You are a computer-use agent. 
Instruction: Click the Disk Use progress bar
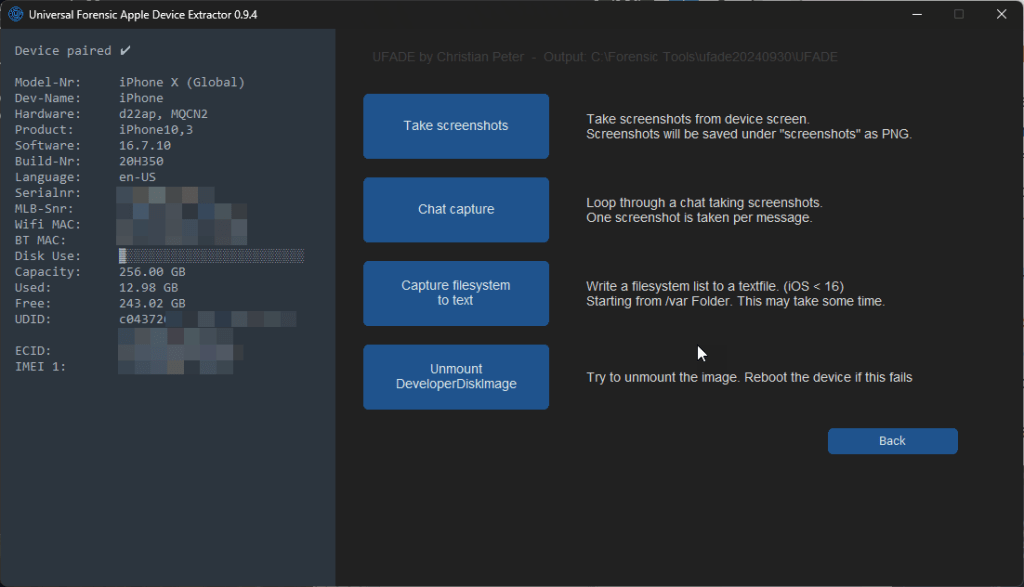tap(211, 256)
